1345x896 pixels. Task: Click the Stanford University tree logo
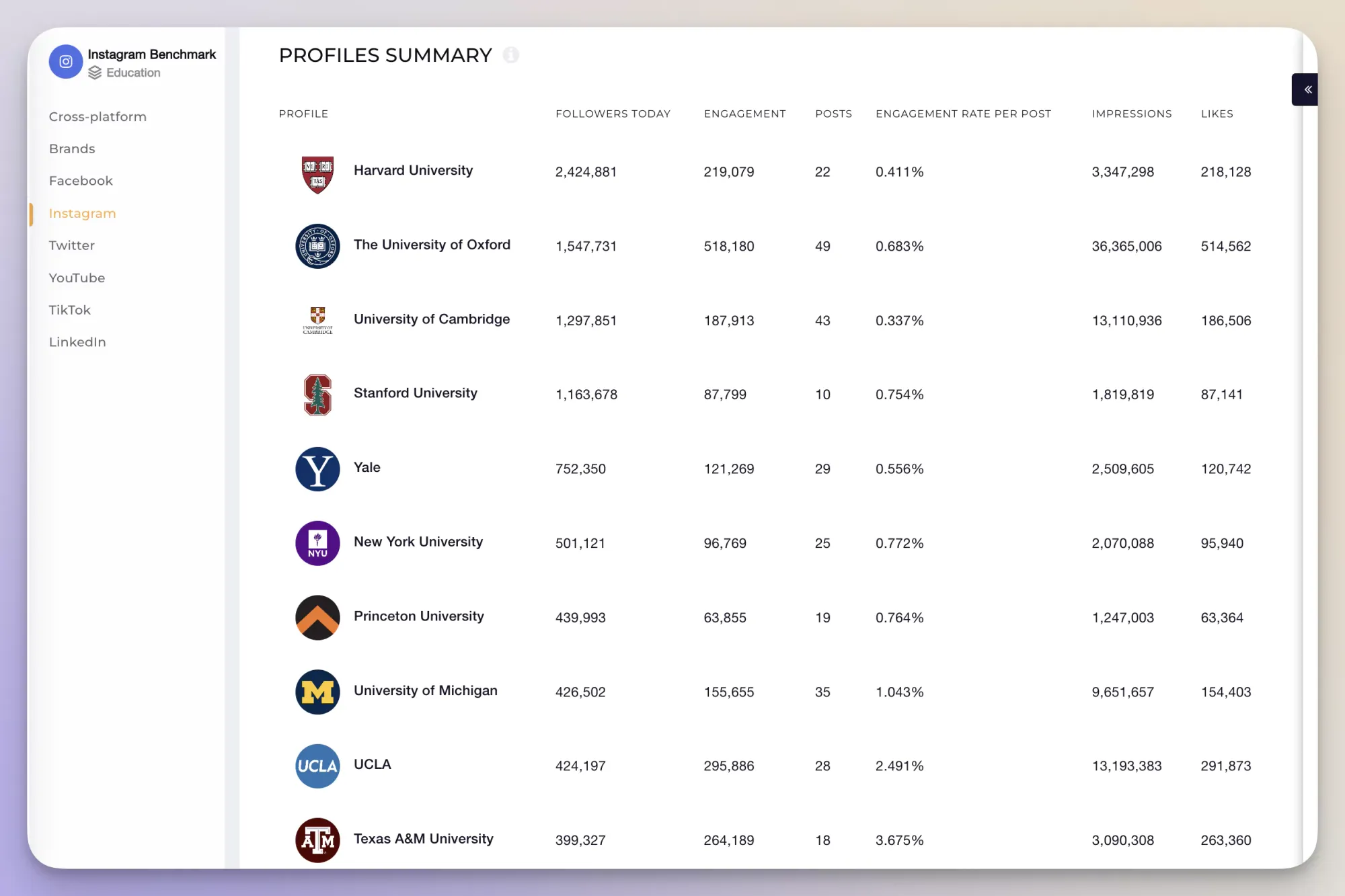pyautogui.click(x=317, y=395)
